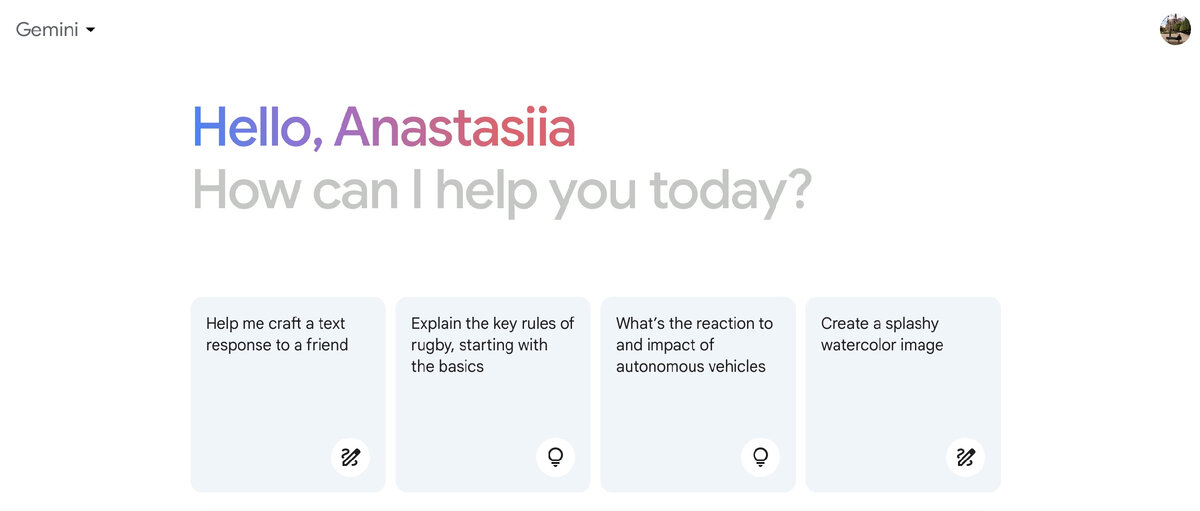
Task: Click "watercolor image" text on the last card
Action: tap(882, 345)
